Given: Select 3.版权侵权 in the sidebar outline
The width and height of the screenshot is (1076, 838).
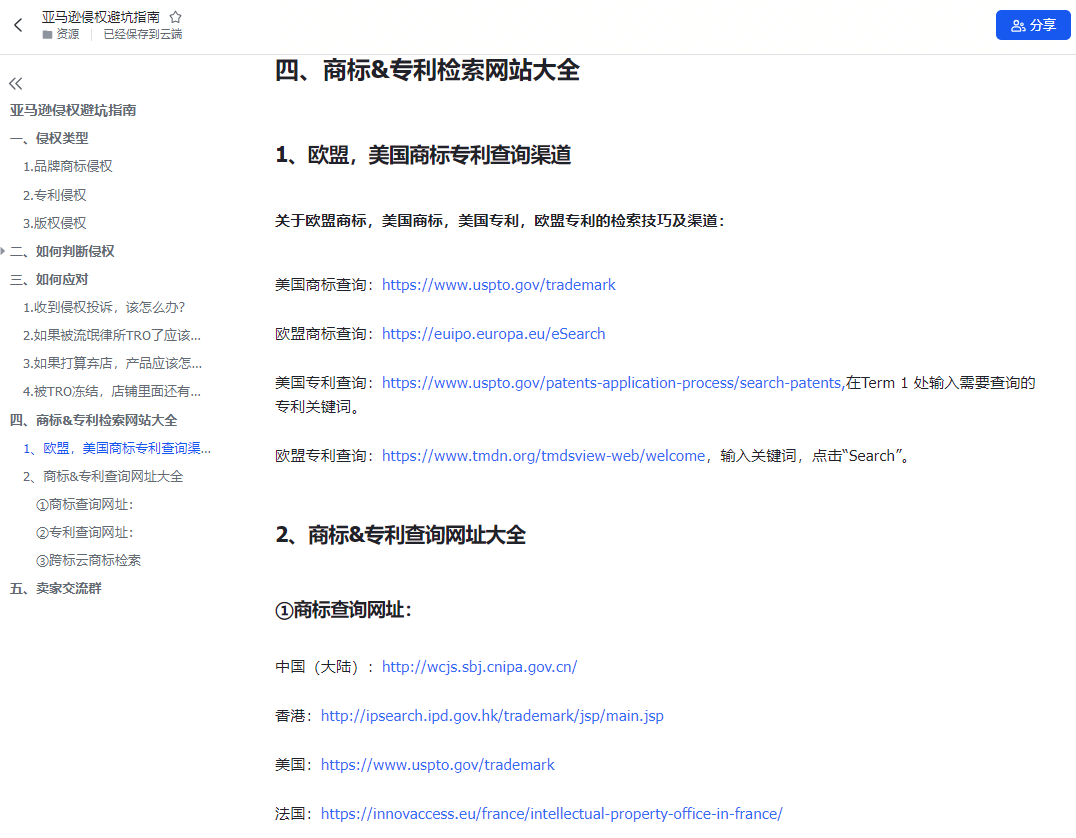Looking at the screenshot, I should click(55, 222).
